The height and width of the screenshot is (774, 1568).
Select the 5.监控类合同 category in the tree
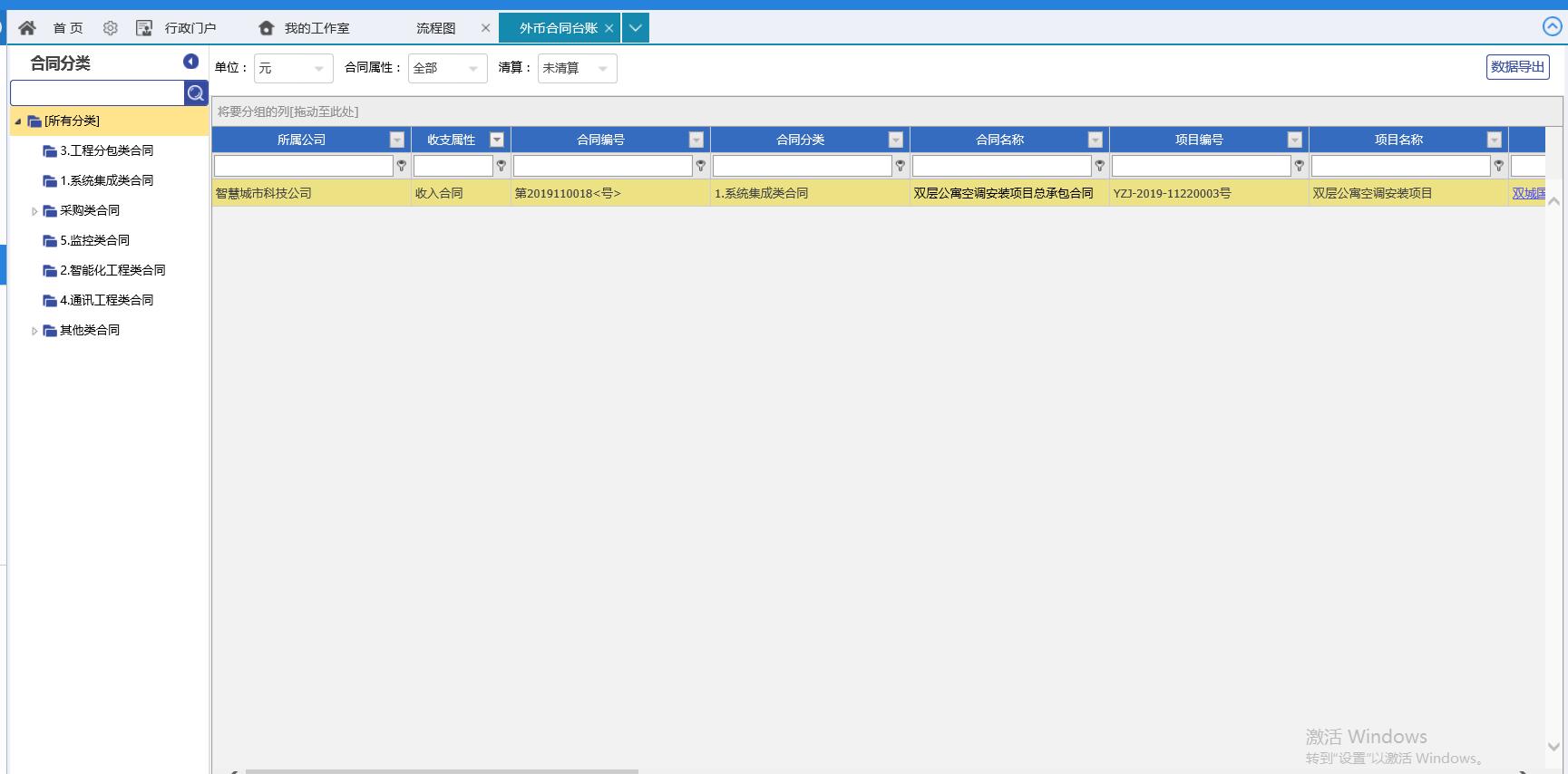(94, 240)
